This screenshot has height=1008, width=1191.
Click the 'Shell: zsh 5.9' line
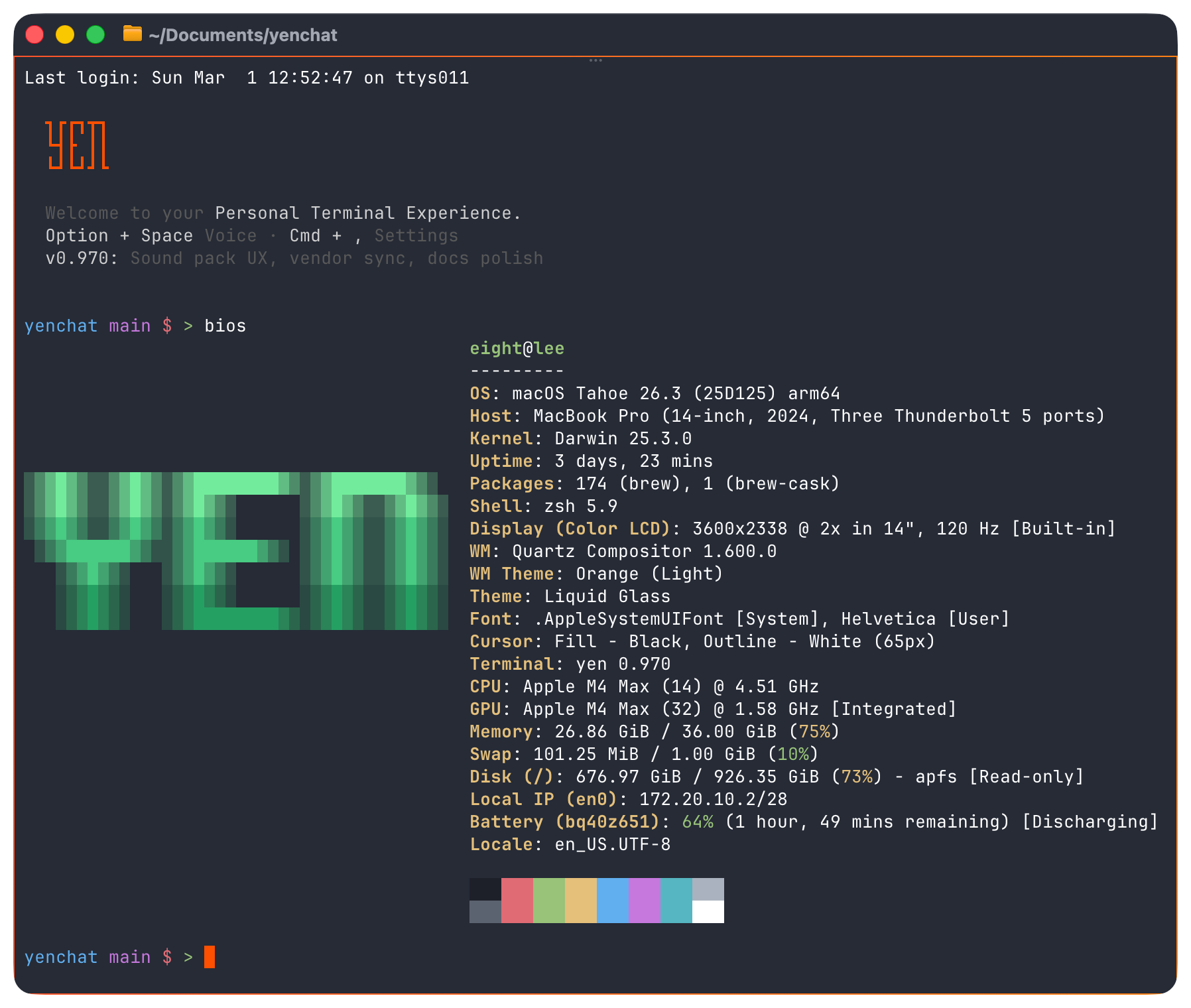pos(544,506)
